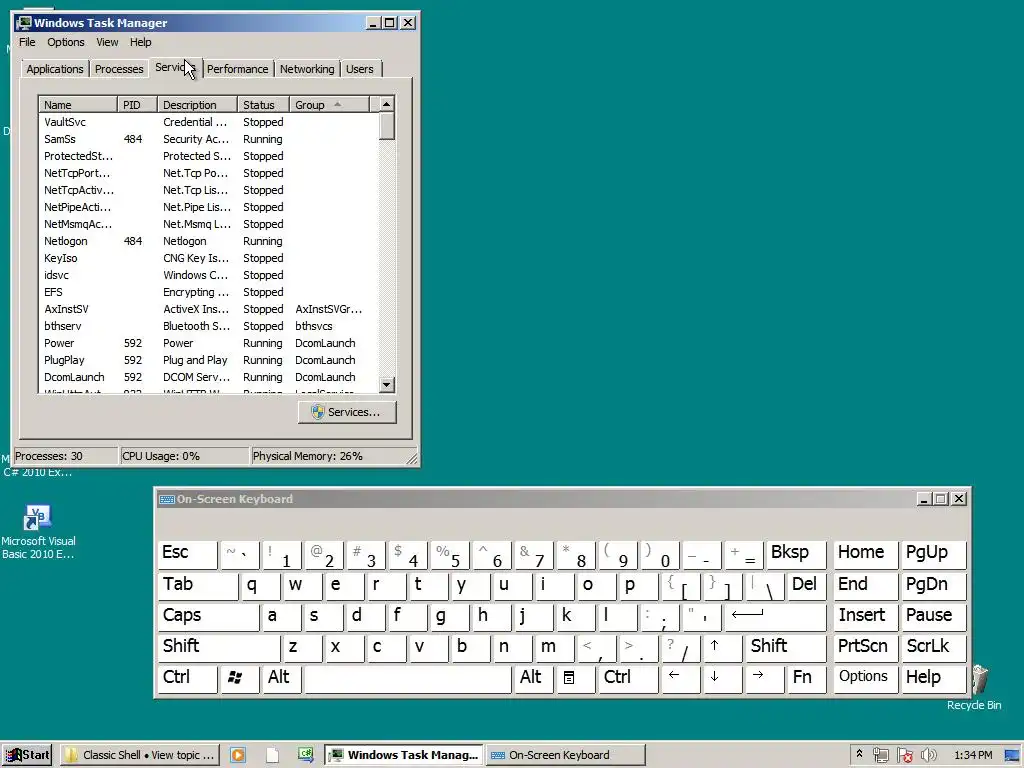Screen dimensions: 1024x768
Task: Toggle right Shift key on On-Screen Keyboard
Action: coord(786,647)
